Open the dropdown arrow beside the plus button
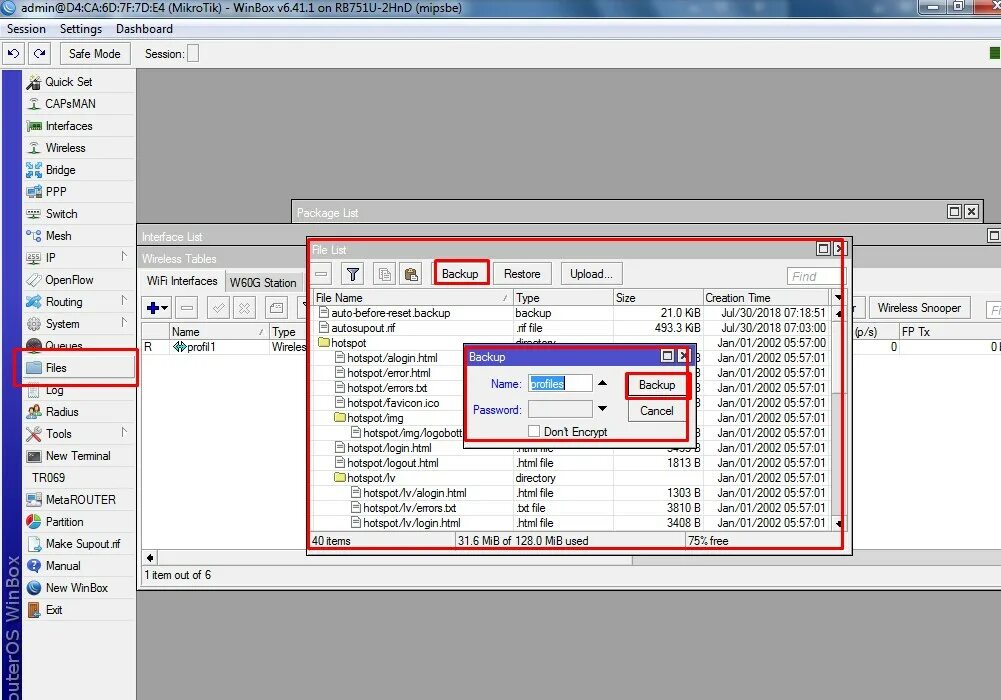The width and height of the screenshot is (1001, 700). coord(165,308)
